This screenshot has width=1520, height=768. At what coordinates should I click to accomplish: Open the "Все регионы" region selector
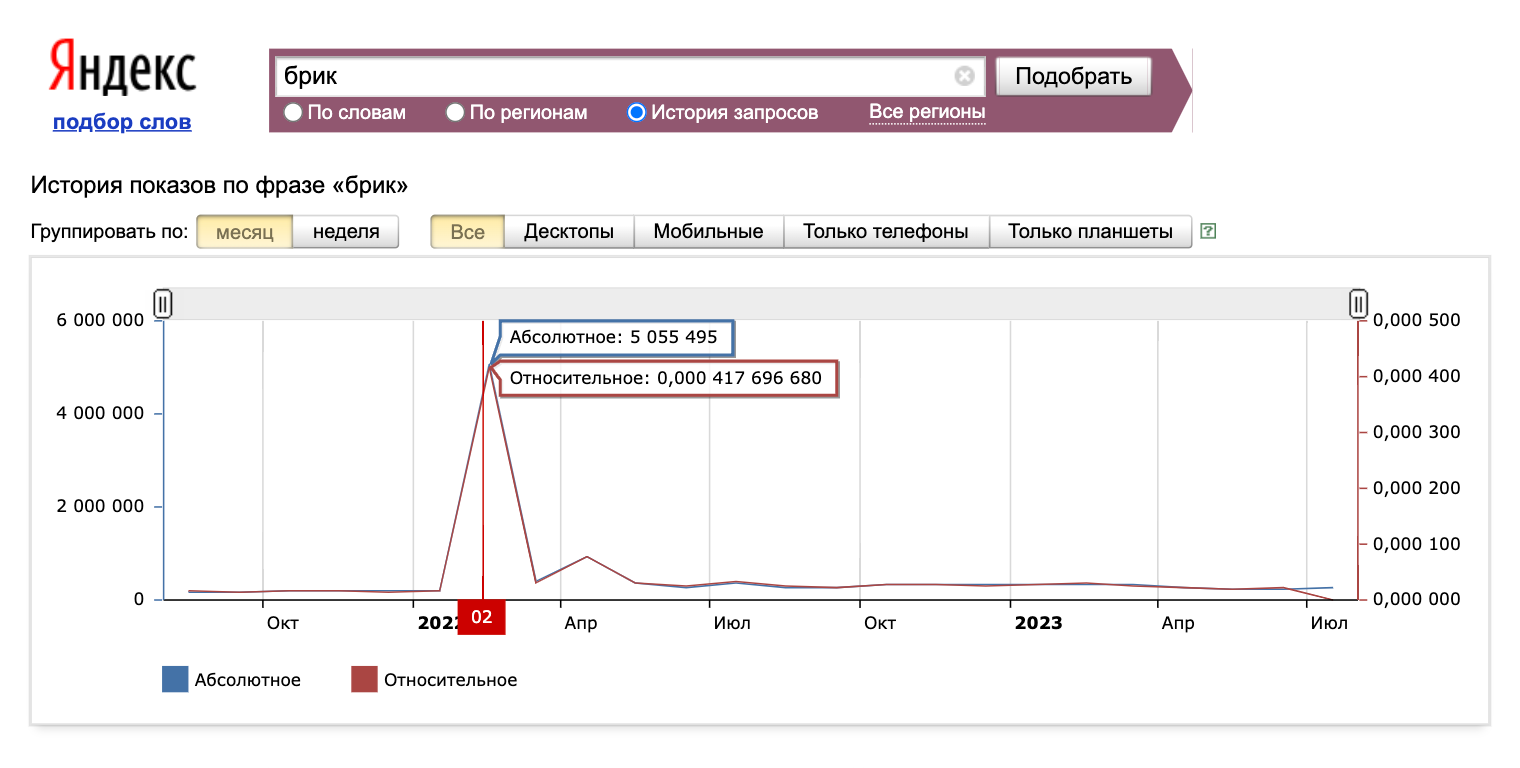[x=927, y=112]
